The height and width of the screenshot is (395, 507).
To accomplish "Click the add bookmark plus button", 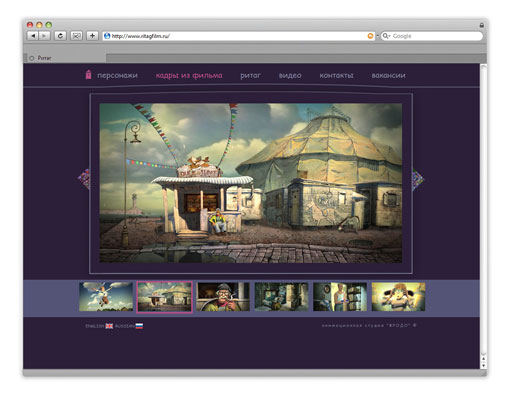I will click(x=92, y=36).
